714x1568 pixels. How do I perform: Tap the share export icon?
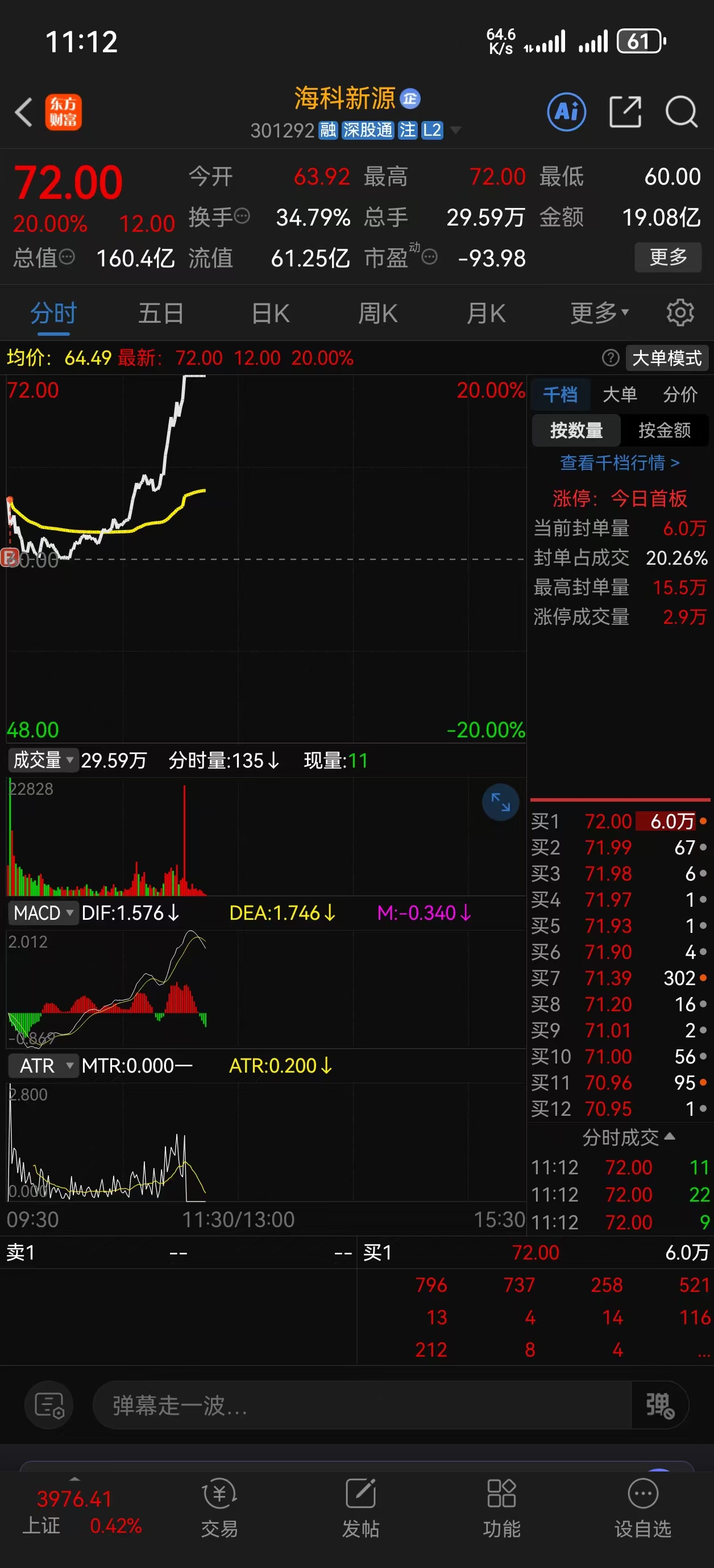point(625,112)
